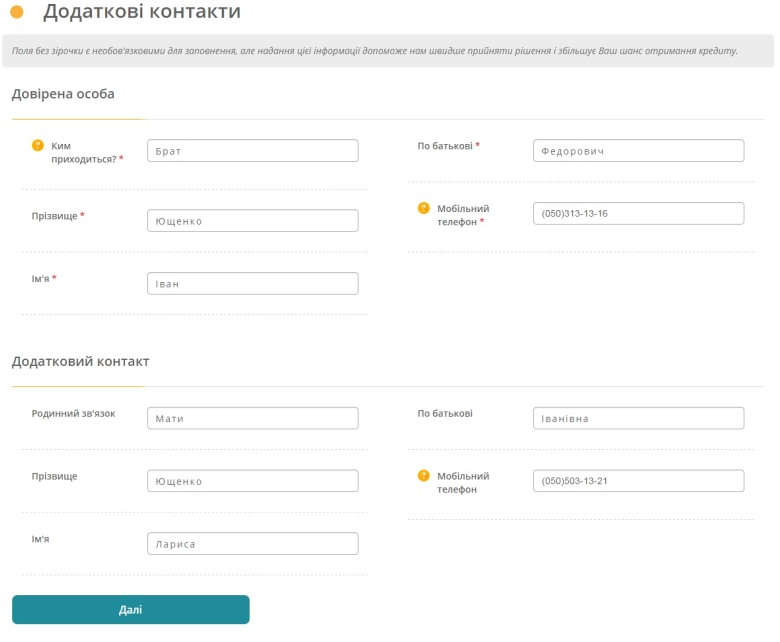
Task: Focus the По батькові field containing Іванівна
Action: tap(638, 418)
